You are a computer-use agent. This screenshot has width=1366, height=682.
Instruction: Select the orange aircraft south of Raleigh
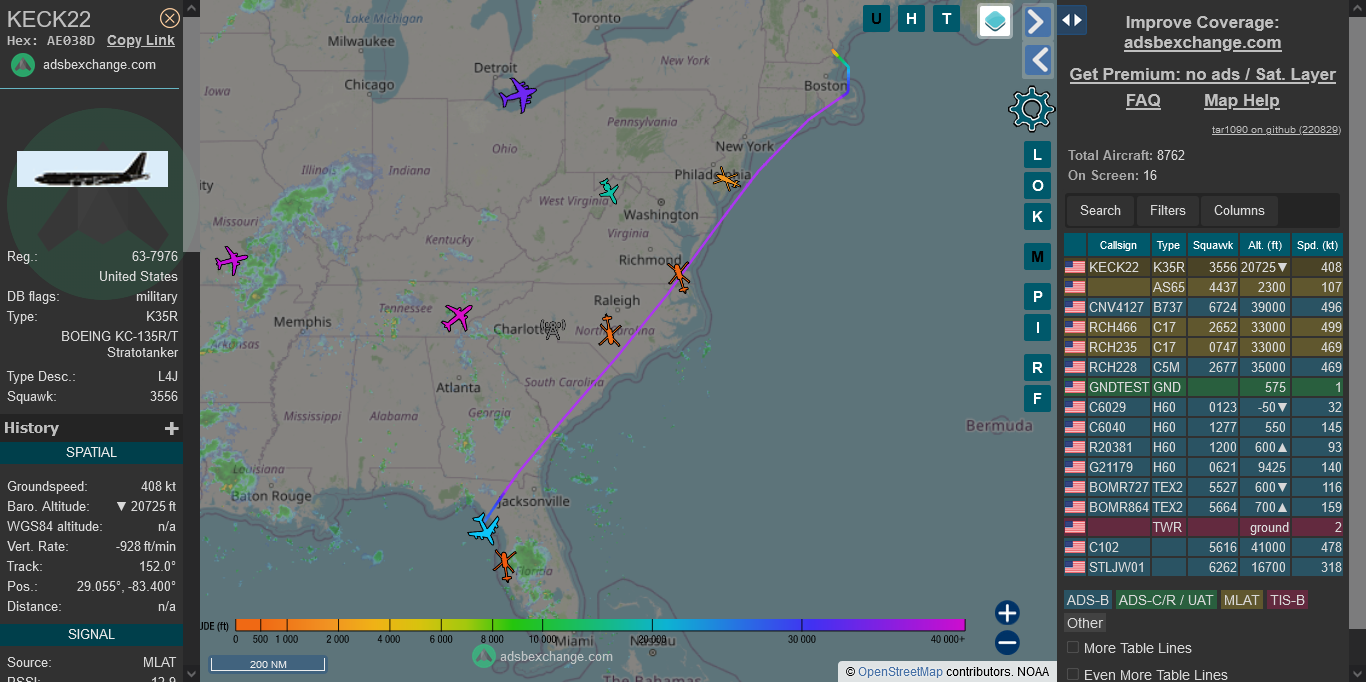[609, 331]
